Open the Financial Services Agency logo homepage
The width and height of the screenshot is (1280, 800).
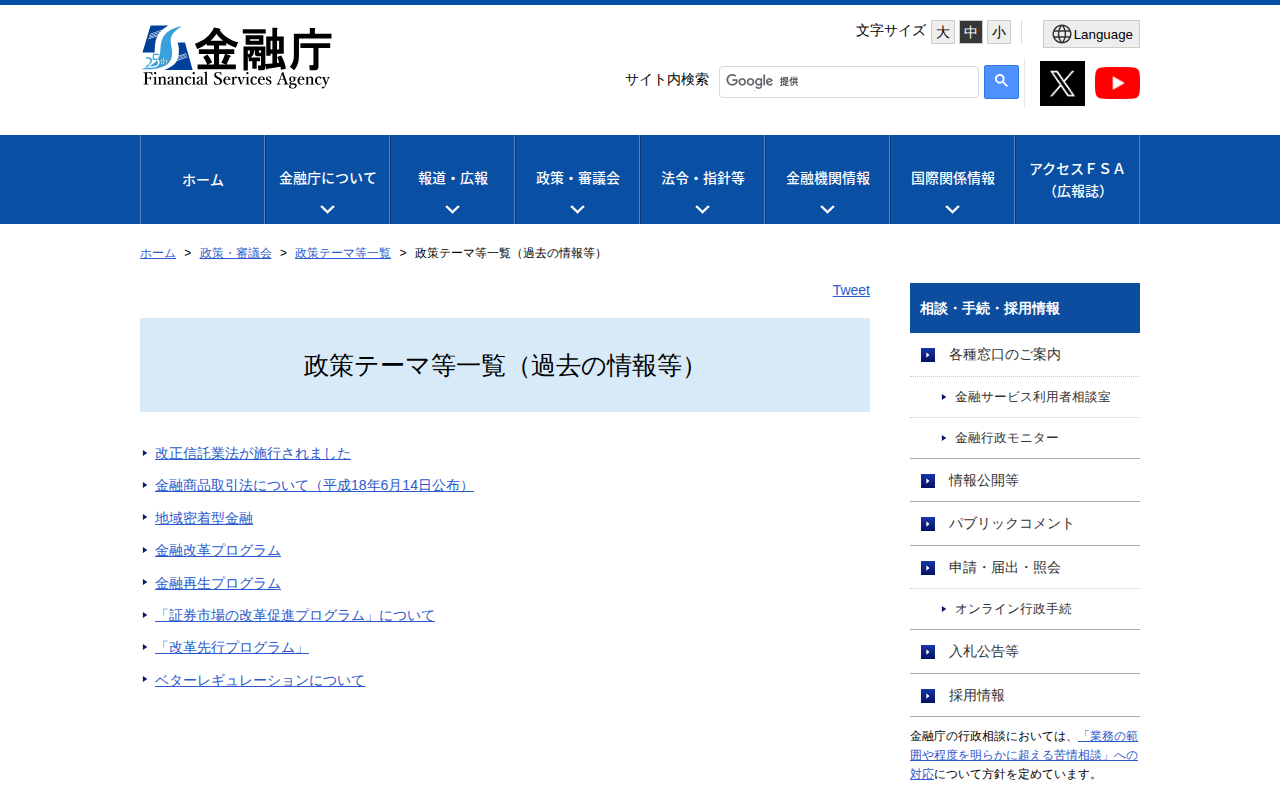tap(237, 57)
